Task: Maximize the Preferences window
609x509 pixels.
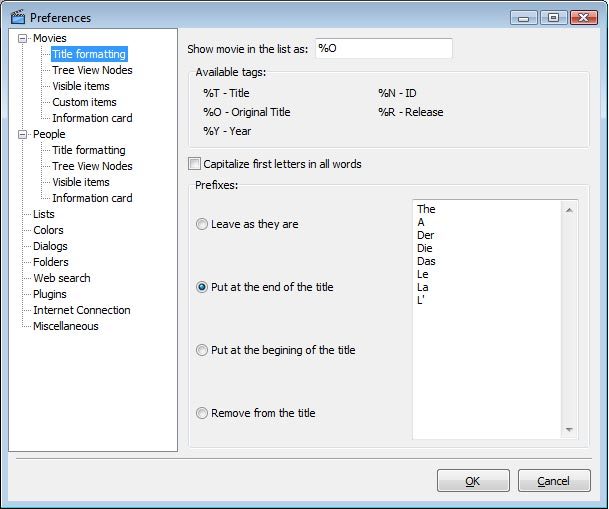Action: (553, 18)
